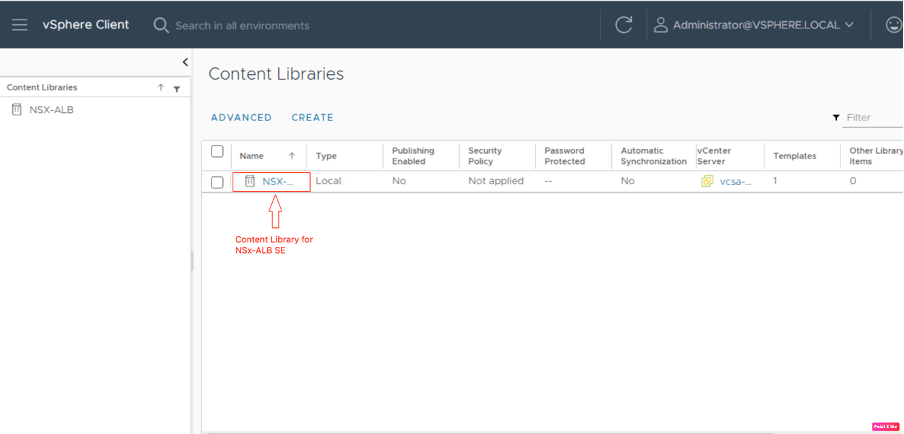The width and height of the screenshot is (904, 434).
Task: Open the Administrator@VSPHERE.LOCAL user dropdown
Action: click(755, 25)
